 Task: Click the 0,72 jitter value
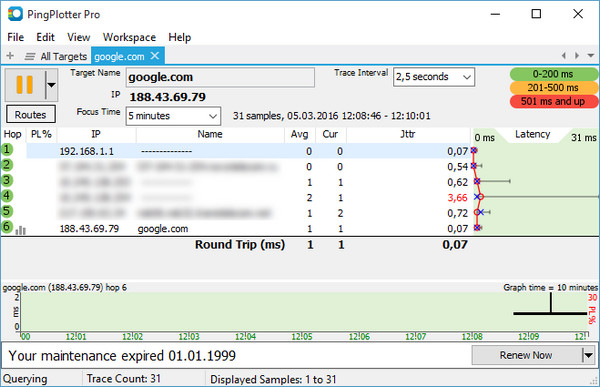pyautogui.click(x=458, y=213)
